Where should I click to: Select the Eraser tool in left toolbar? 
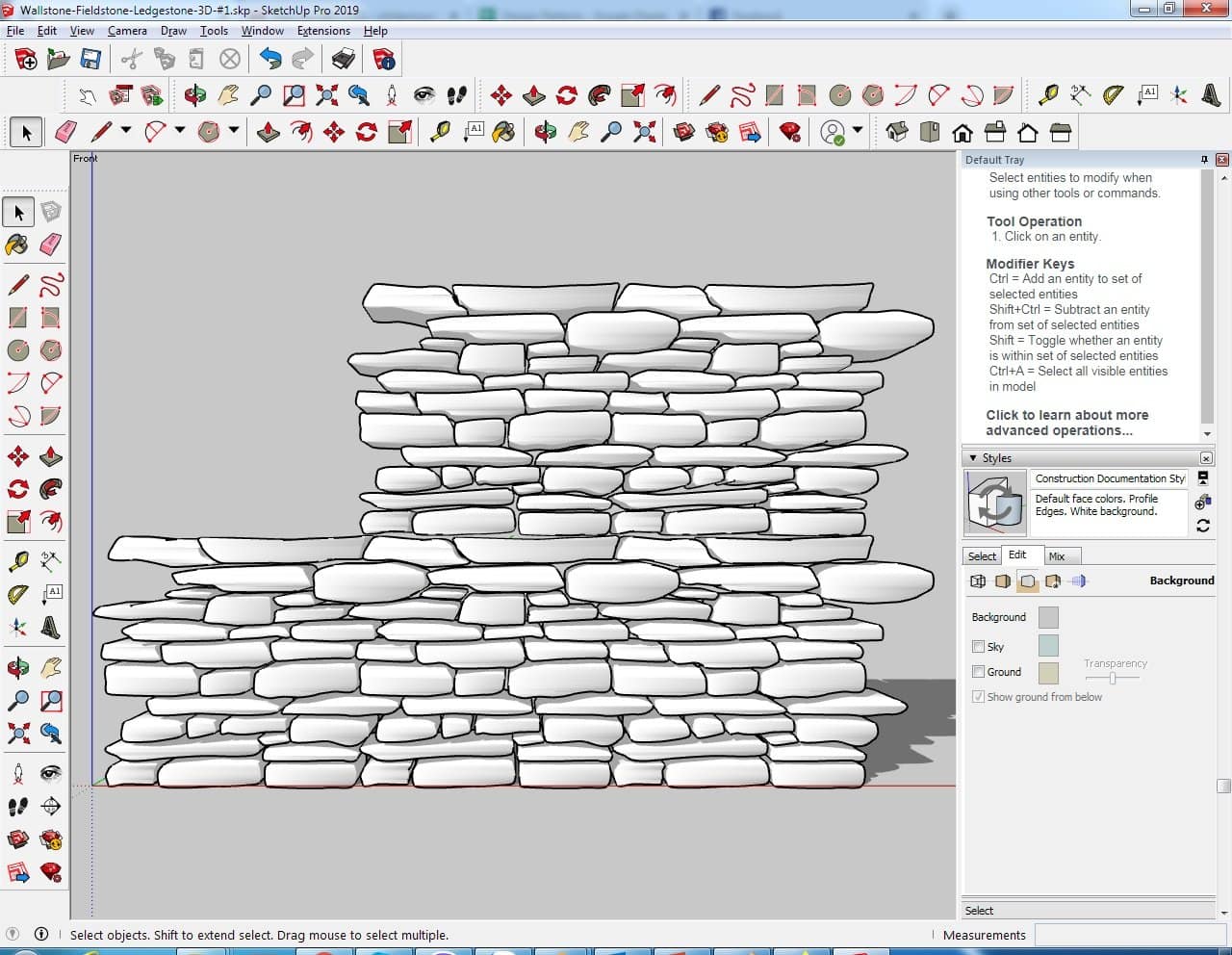point(51,245)
